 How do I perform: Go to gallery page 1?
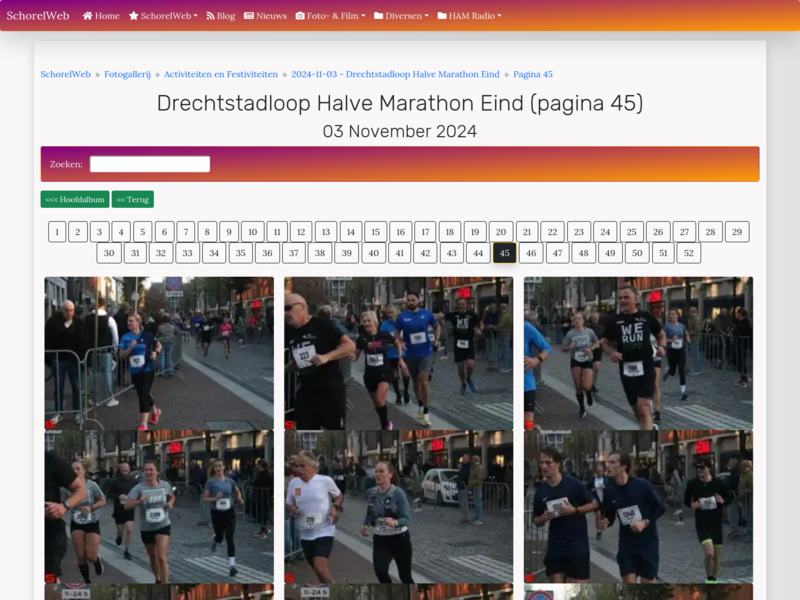[57, 232]
